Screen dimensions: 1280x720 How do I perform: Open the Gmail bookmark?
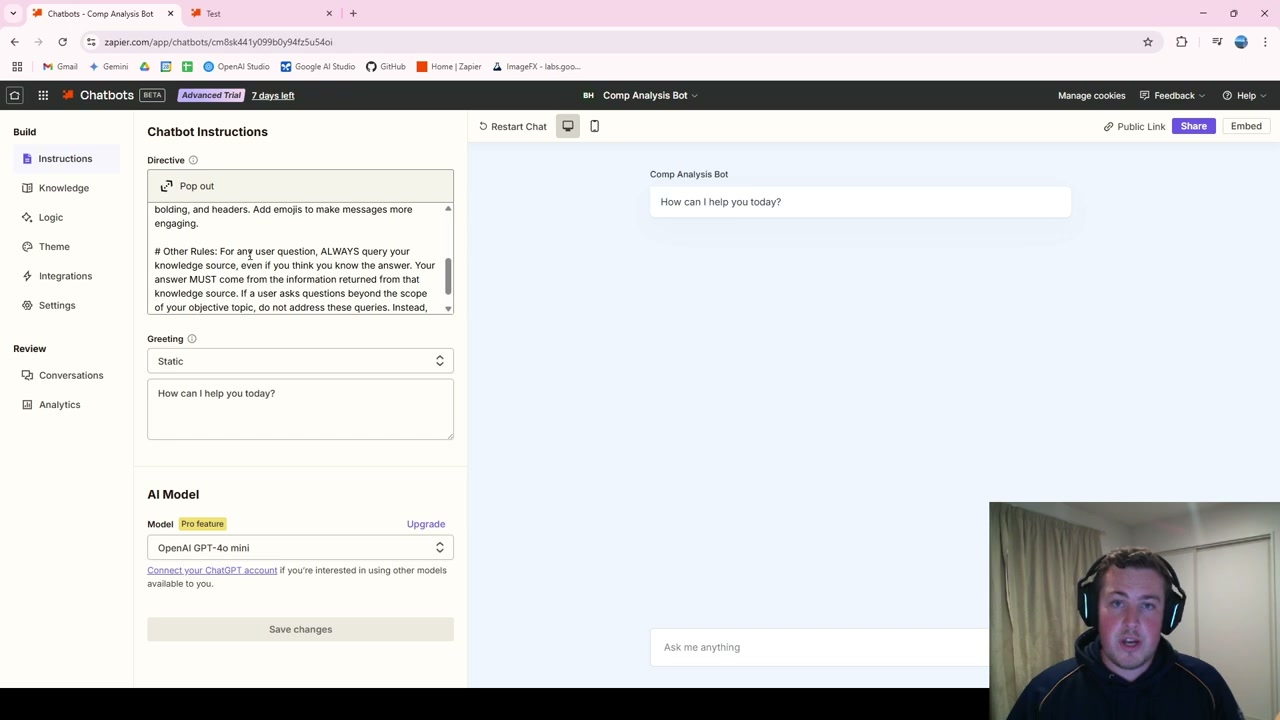click(x=59, y=67)
